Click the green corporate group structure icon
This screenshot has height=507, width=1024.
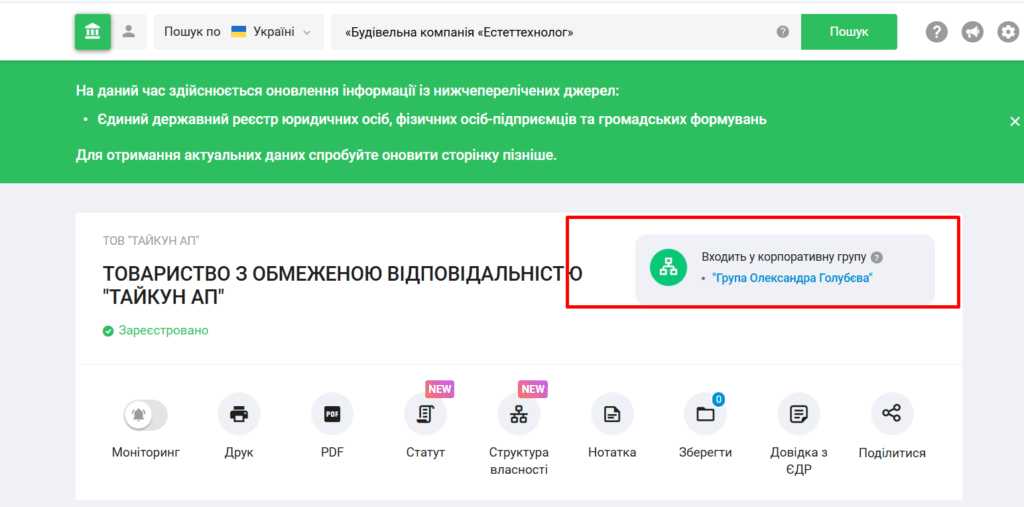(668, 268)
